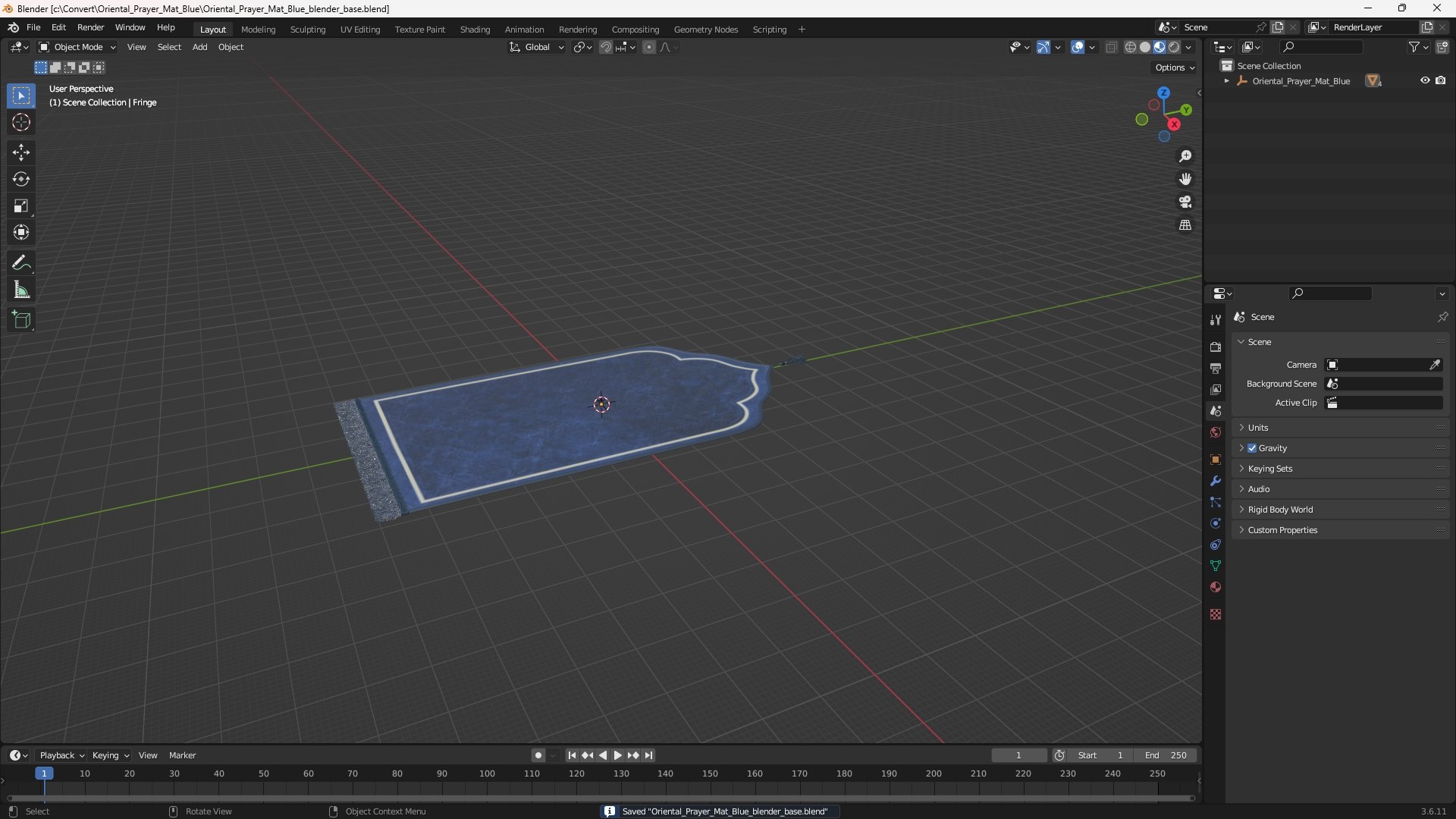1456x819 pixels.
Task: Open the Add menu in viewport header
Action: click(199, 47)
